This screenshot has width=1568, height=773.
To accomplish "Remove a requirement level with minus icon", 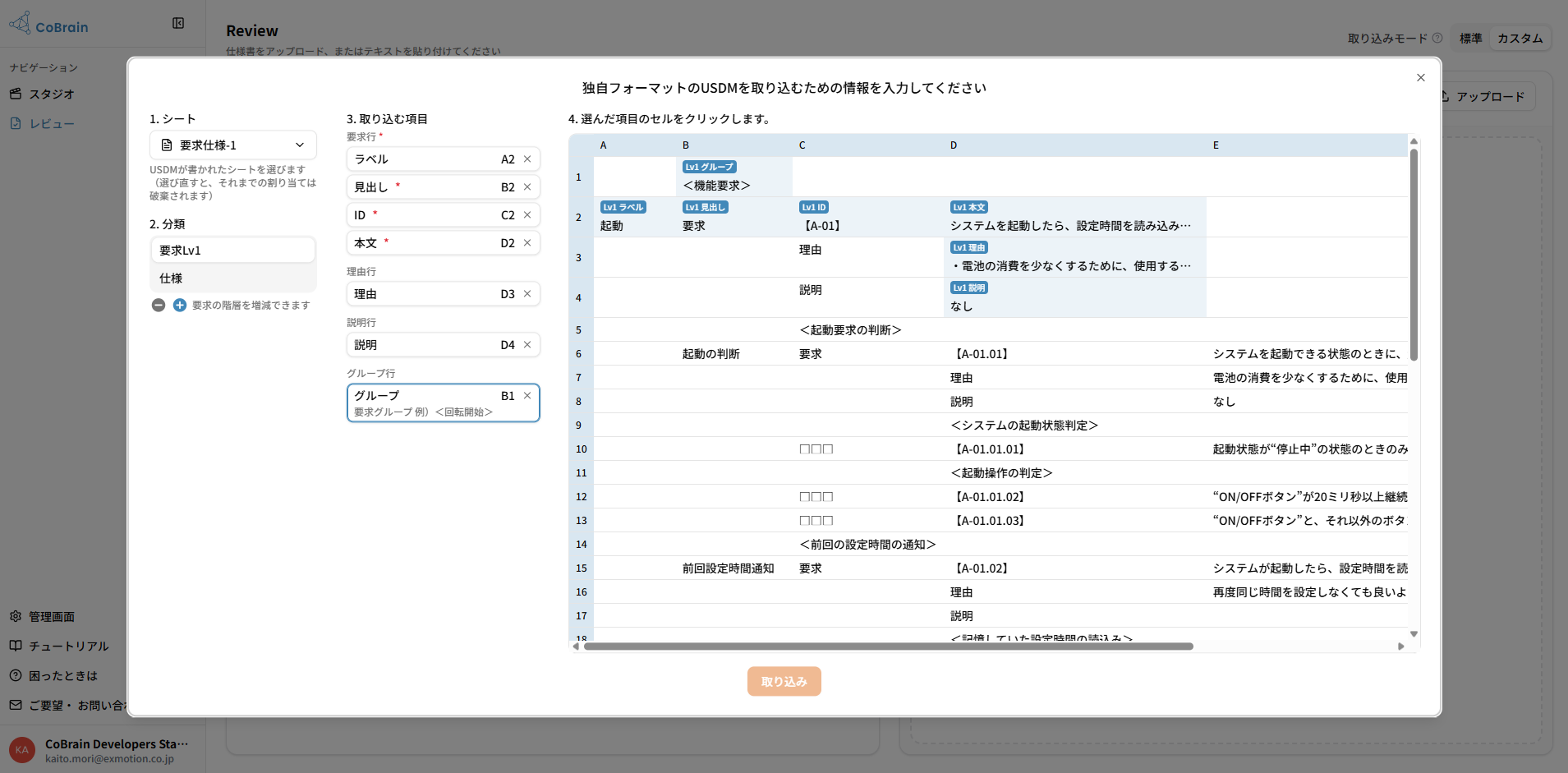I will coord(159,306).
